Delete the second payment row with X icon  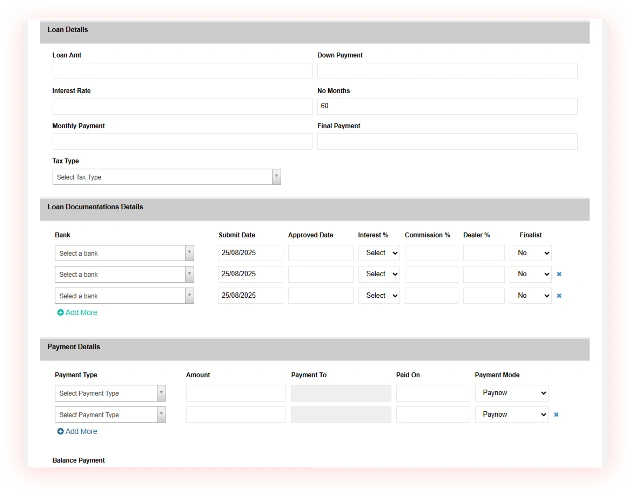pos(556,415)
